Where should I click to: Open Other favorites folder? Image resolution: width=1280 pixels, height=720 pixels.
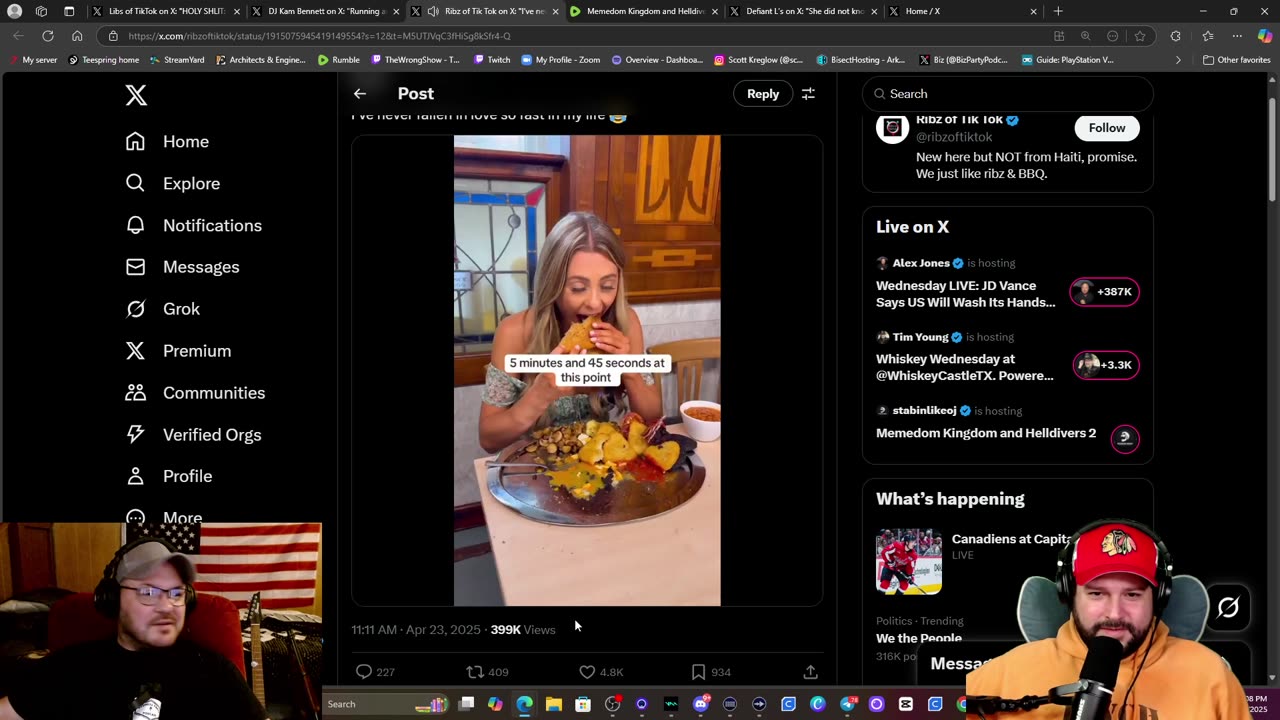1237,60
